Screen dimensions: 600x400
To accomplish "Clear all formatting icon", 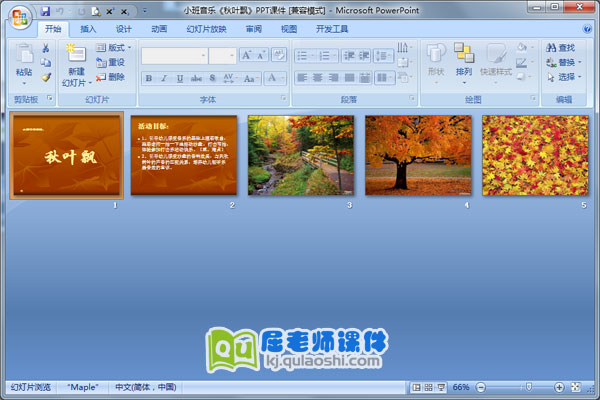I will coord(279,55).
